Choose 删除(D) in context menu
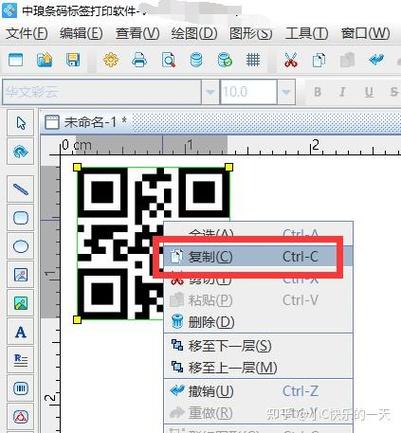Screen dimensions: 401x433 [x=258, y=322]
